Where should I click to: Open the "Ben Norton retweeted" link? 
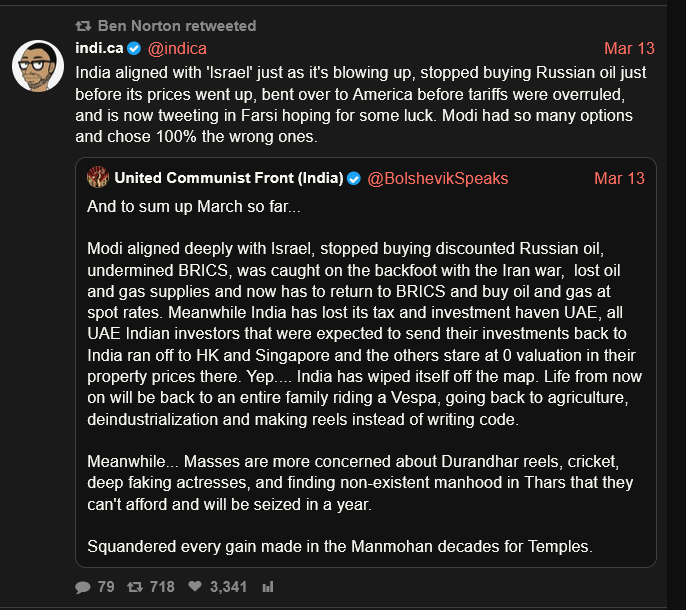[177, 25]
